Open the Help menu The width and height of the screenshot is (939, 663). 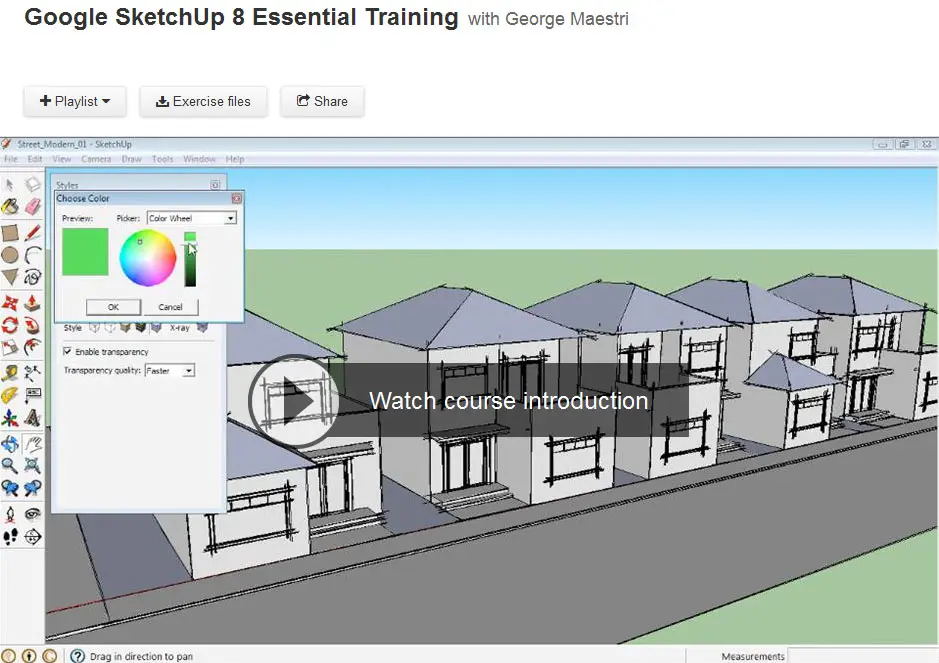[x=235, y=159]
